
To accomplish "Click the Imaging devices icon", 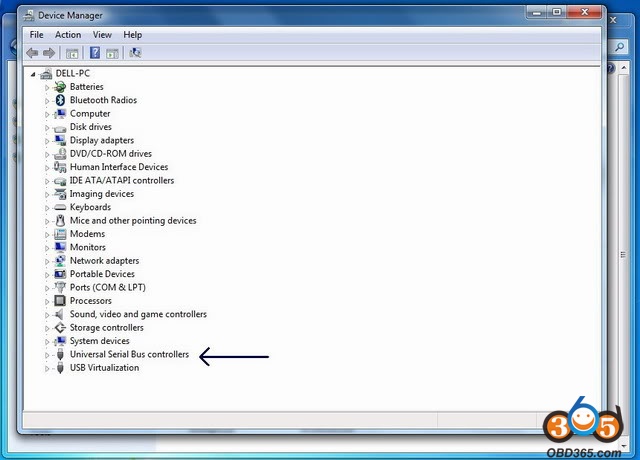I will tap(60, 194).
